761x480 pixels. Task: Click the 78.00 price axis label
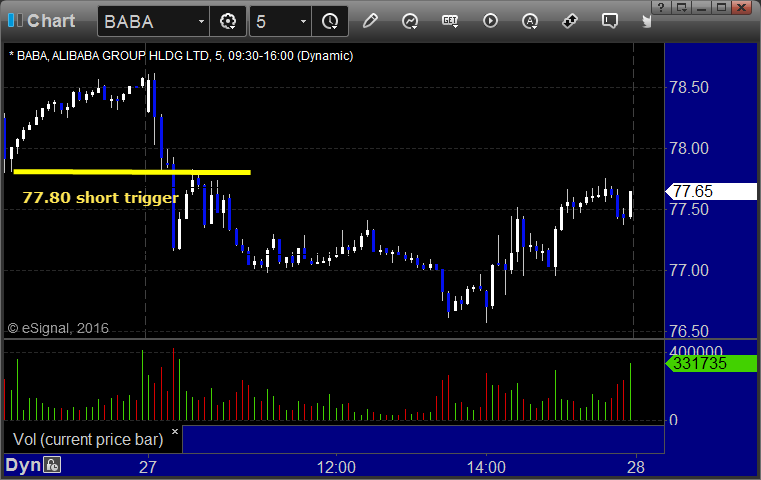(689, 148)
